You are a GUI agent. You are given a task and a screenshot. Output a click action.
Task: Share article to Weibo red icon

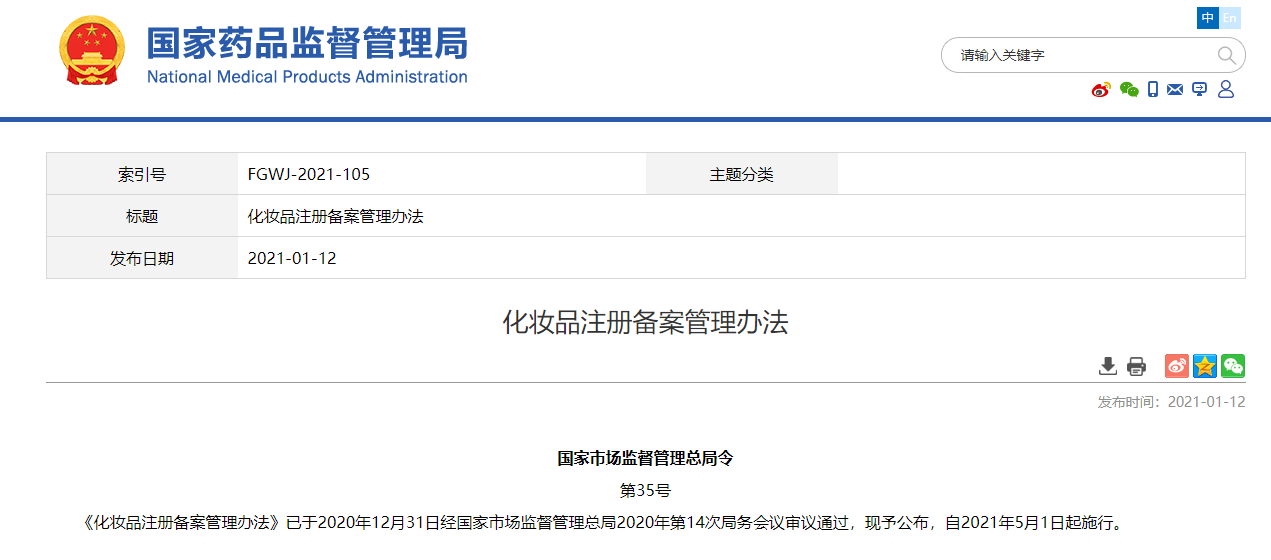pos(1177,366)
